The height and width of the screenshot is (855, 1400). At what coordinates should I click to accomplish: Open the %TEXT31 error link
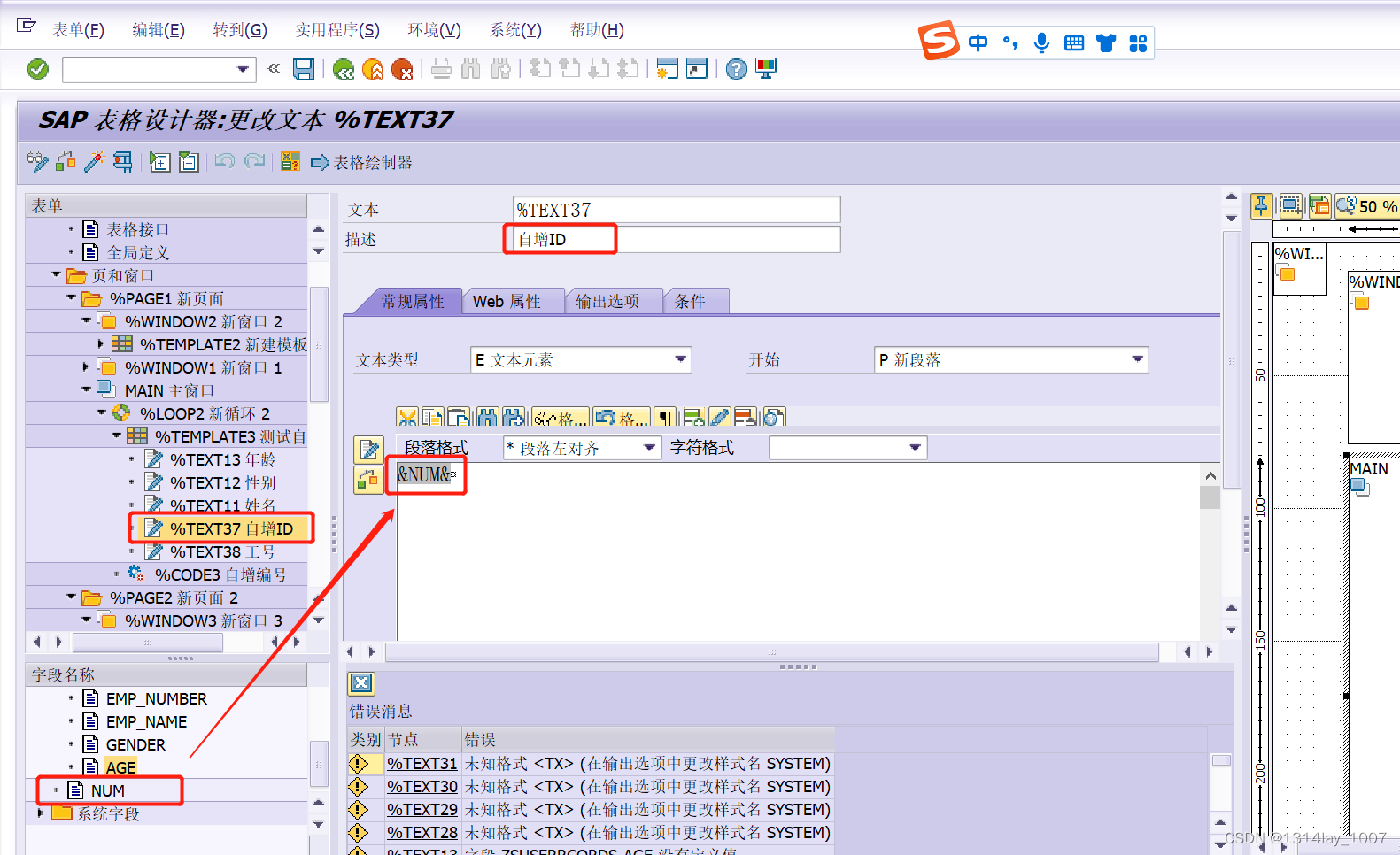422,763
